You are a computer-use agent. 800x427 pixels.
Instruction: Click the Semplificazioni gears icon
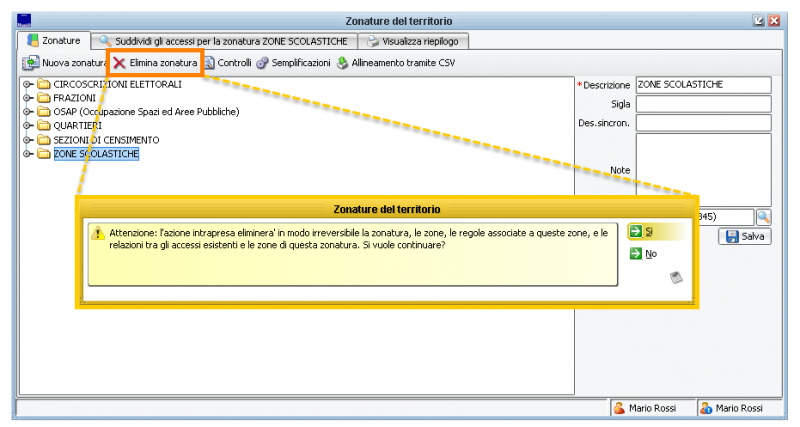click(x=262, y=63)
